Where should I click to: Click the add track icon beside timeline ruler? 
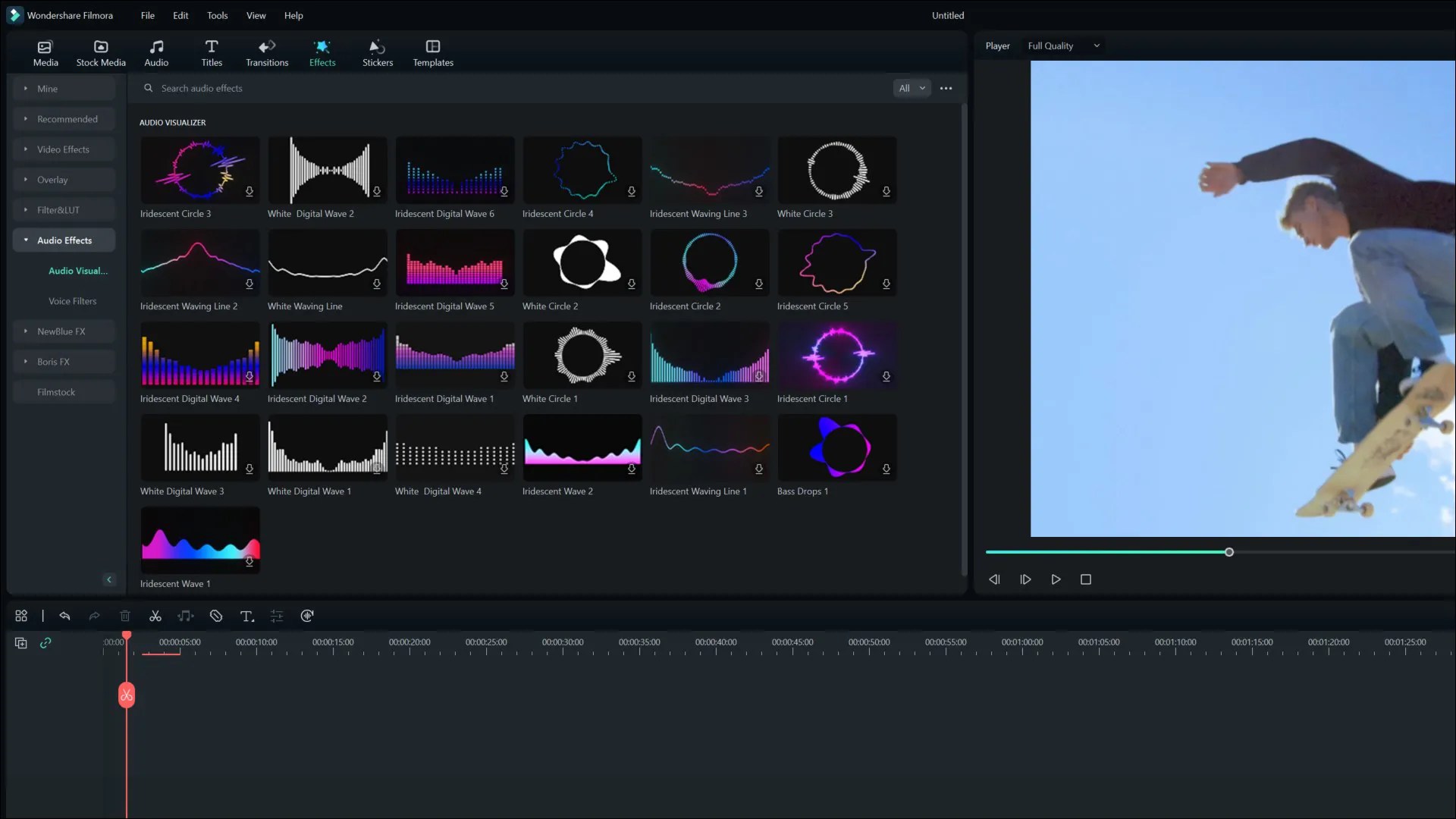coord(21,643)
